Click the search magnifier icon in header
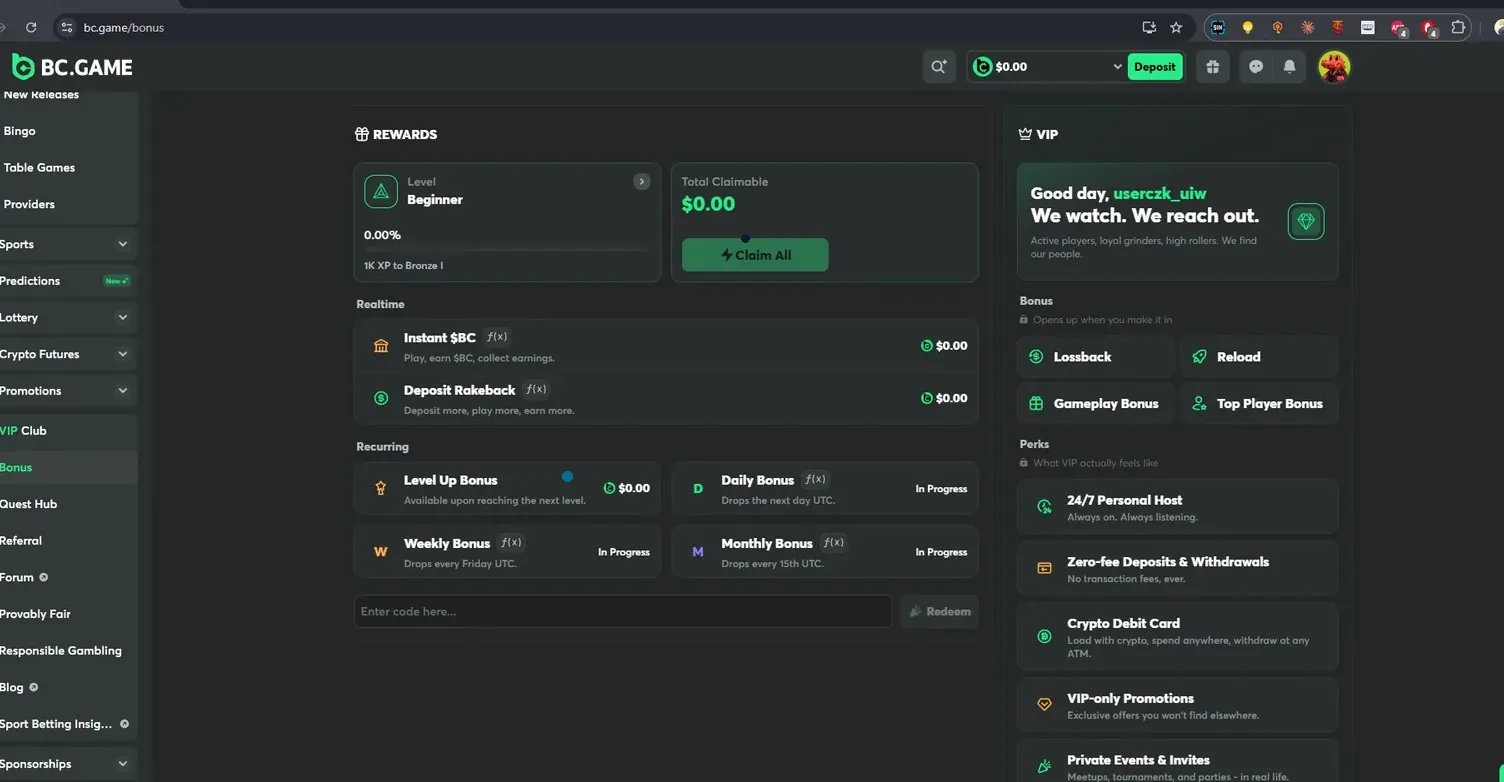Image resolution: width=1504 pixels, height=782 pixels. [x=939, y=67]
